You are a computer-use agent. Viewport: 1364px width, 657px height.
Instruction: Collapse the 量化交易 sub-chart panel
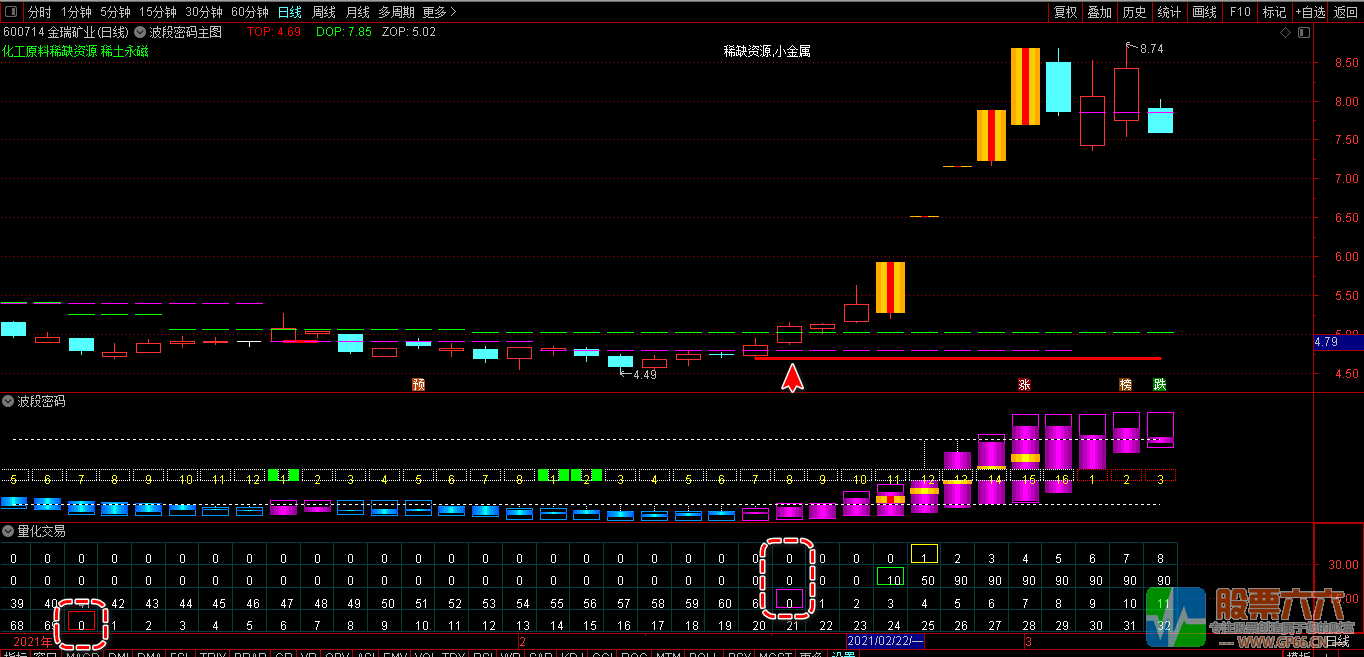(x=9, y=531)
